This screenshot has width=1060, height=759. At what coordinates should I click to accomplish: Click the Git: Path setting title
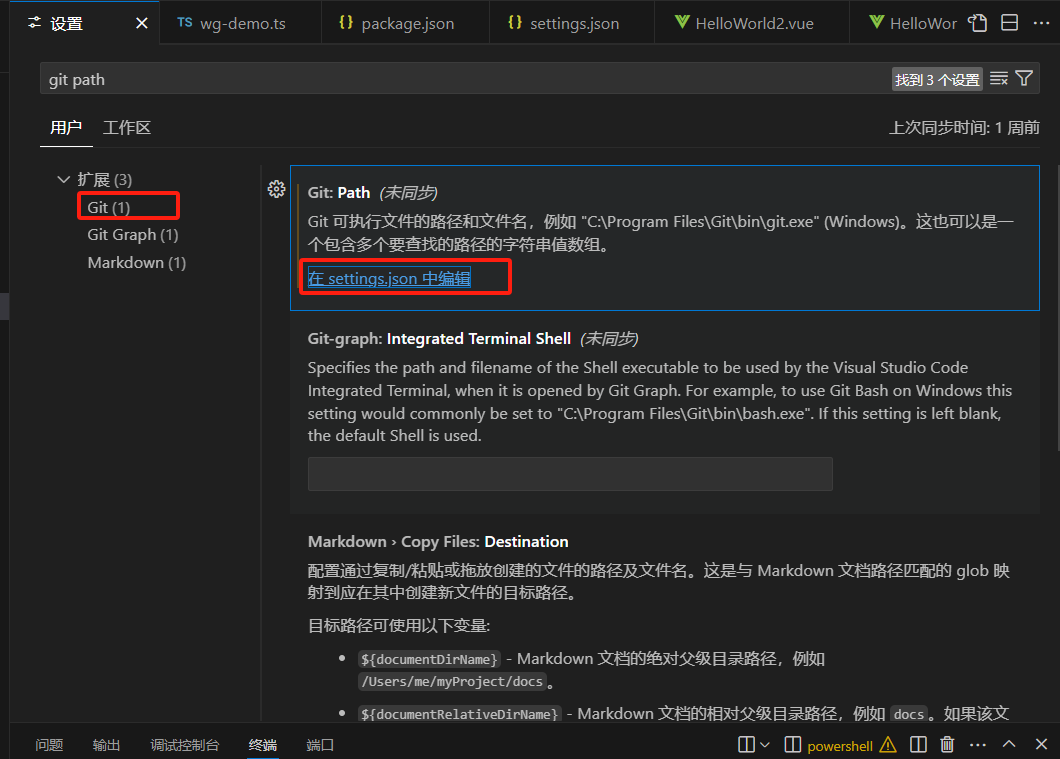(x=339, y=193)
